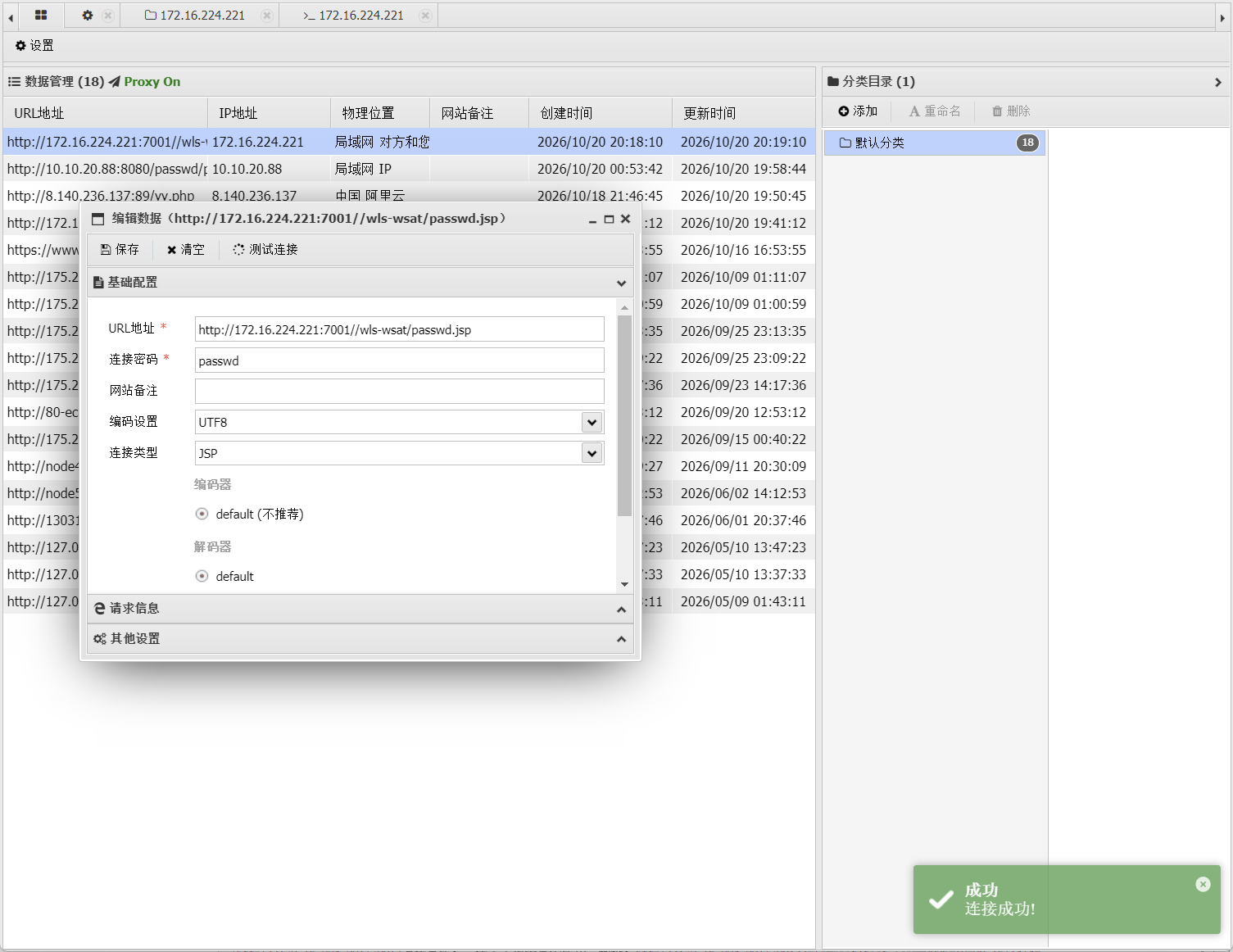Screen dimensions: 1233x952
Task: Click the left tab scroll arrow
Action: tap(11, 17)
